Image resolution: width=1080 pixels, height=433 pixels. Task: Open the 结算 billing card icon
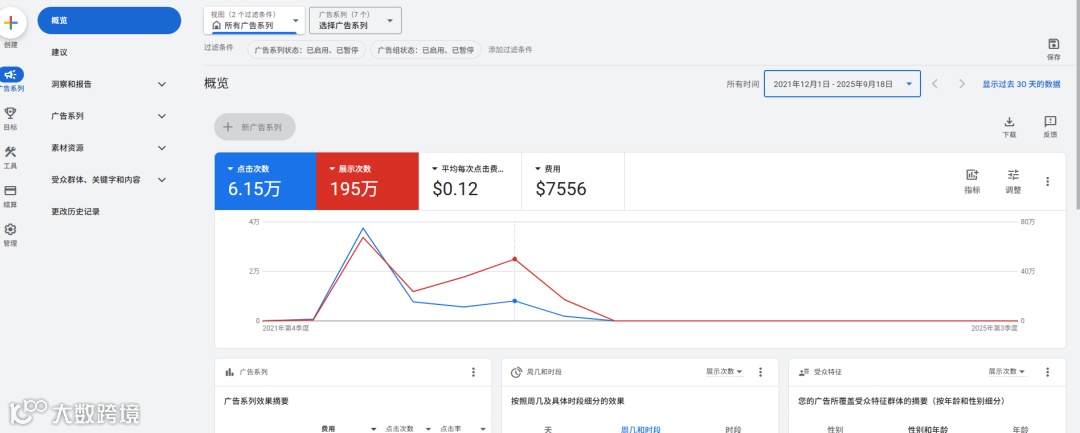10,191
